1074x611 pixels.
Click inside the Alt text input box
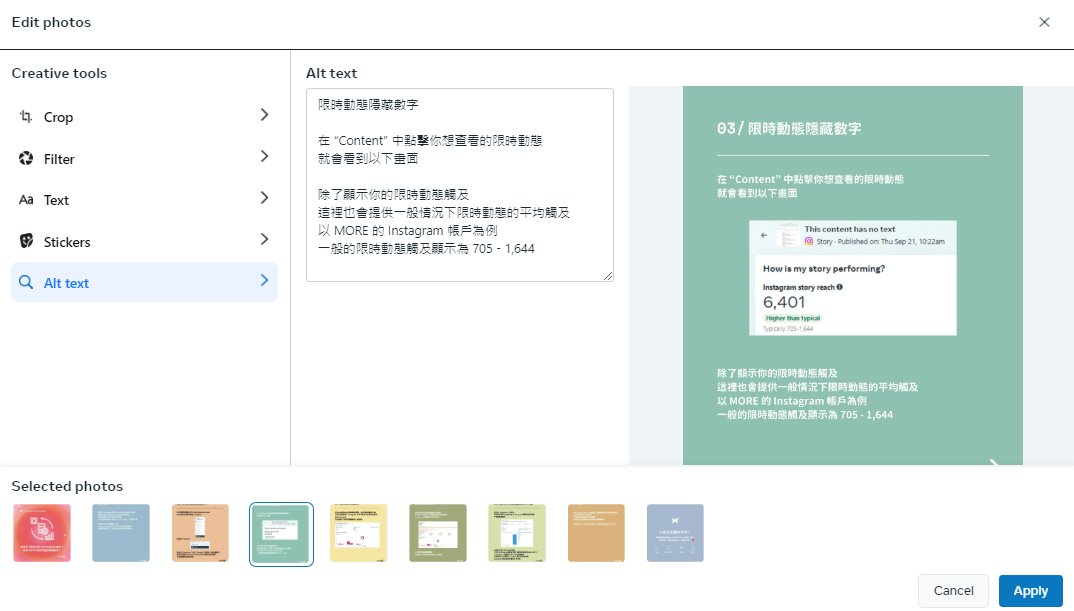[460, 185]
